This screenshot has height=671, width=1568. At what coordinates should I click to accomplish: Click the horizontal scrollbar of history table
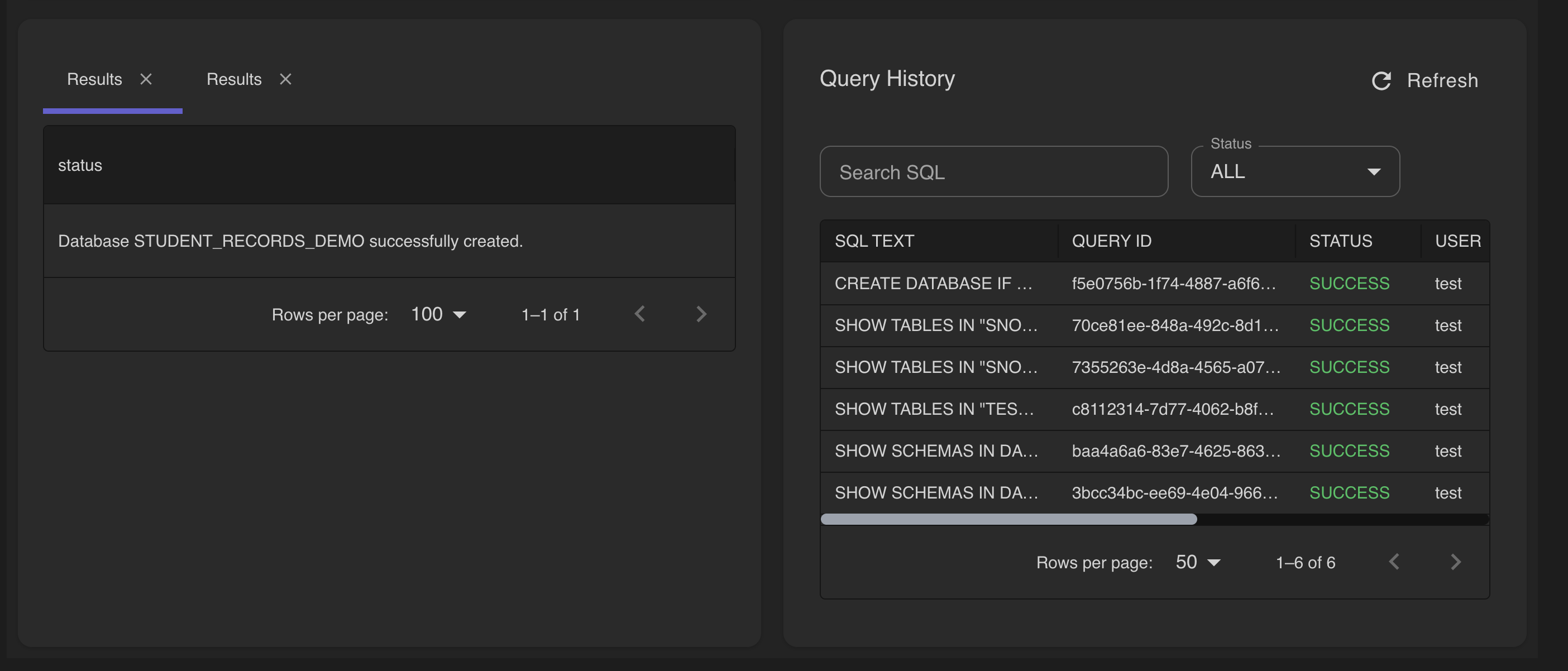(x=1008, y=519)
